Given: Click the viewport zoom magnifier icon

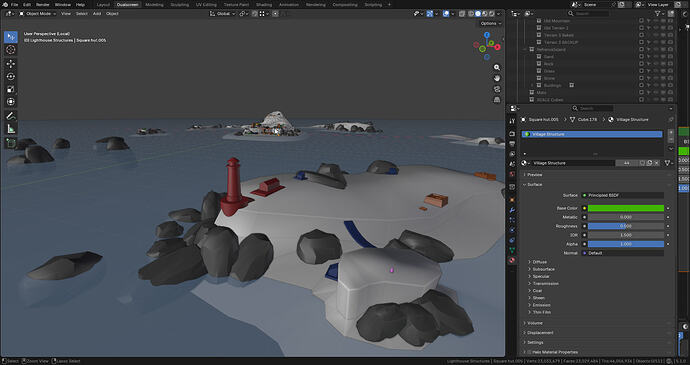Looking at the screenshot, I should [x=497, y=67].
